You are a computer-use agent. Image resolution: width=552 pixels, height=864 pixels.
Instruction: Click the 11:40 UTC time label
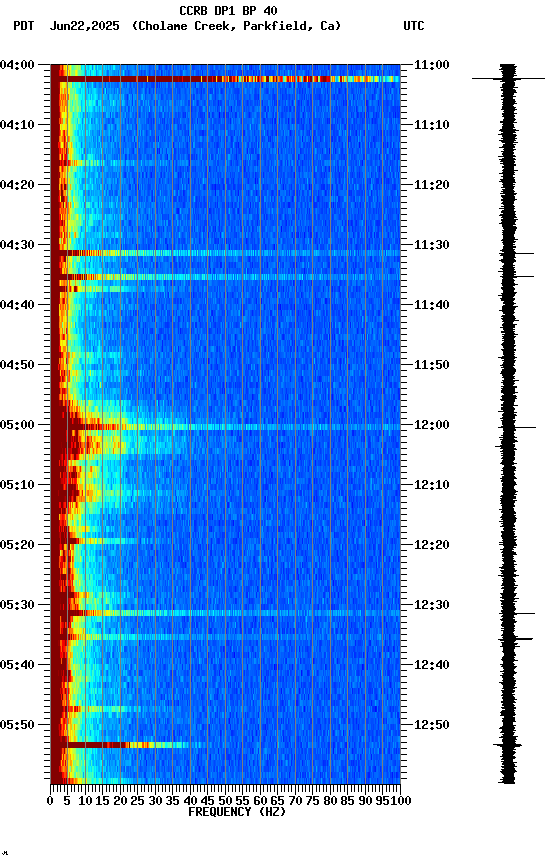431,305
